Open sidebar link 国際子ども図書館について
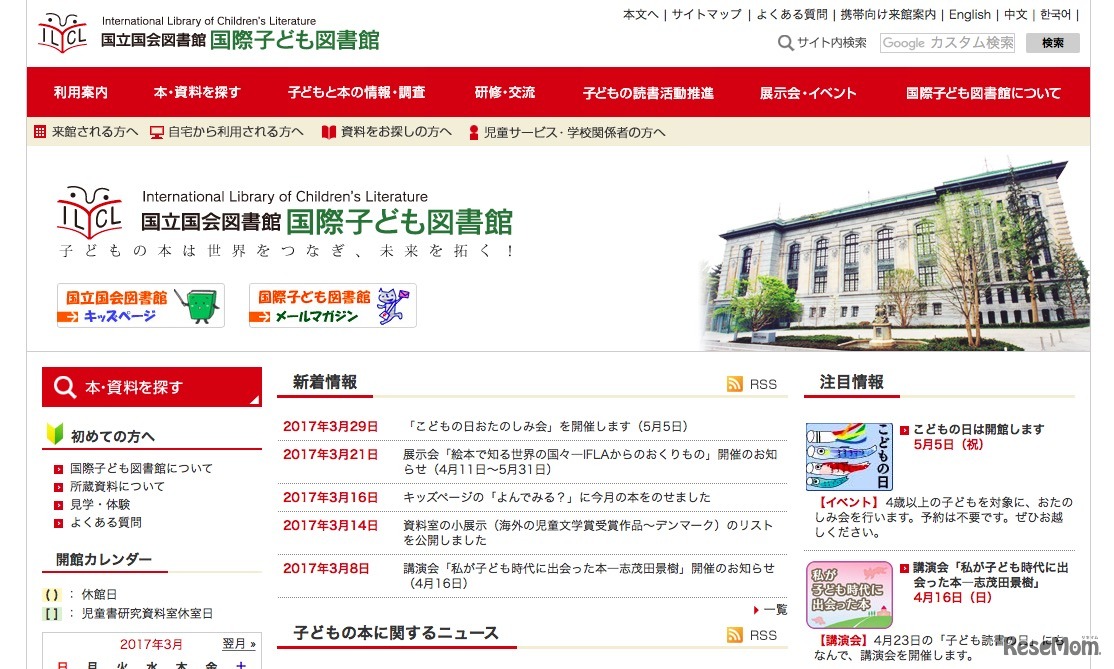This screenshot has width=1114, height=669. (141, 469)
